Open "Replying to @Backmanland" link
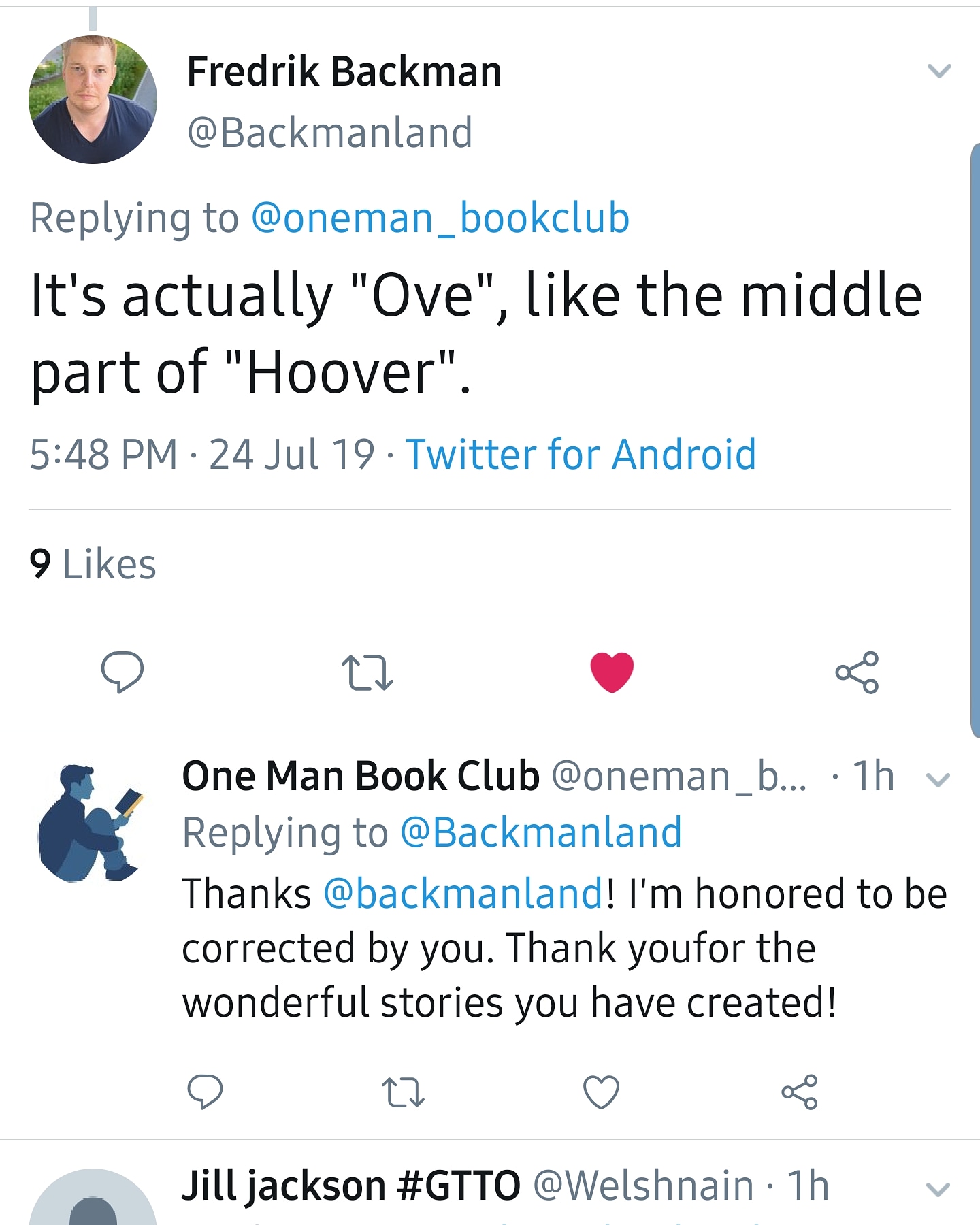The width and height of the screenshot is (980, 1225). (x=541, y=832)
